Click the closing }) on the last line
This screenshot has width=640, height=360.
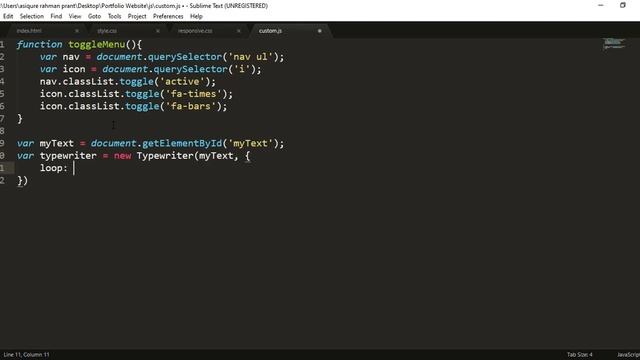click(x=22, y=180)
